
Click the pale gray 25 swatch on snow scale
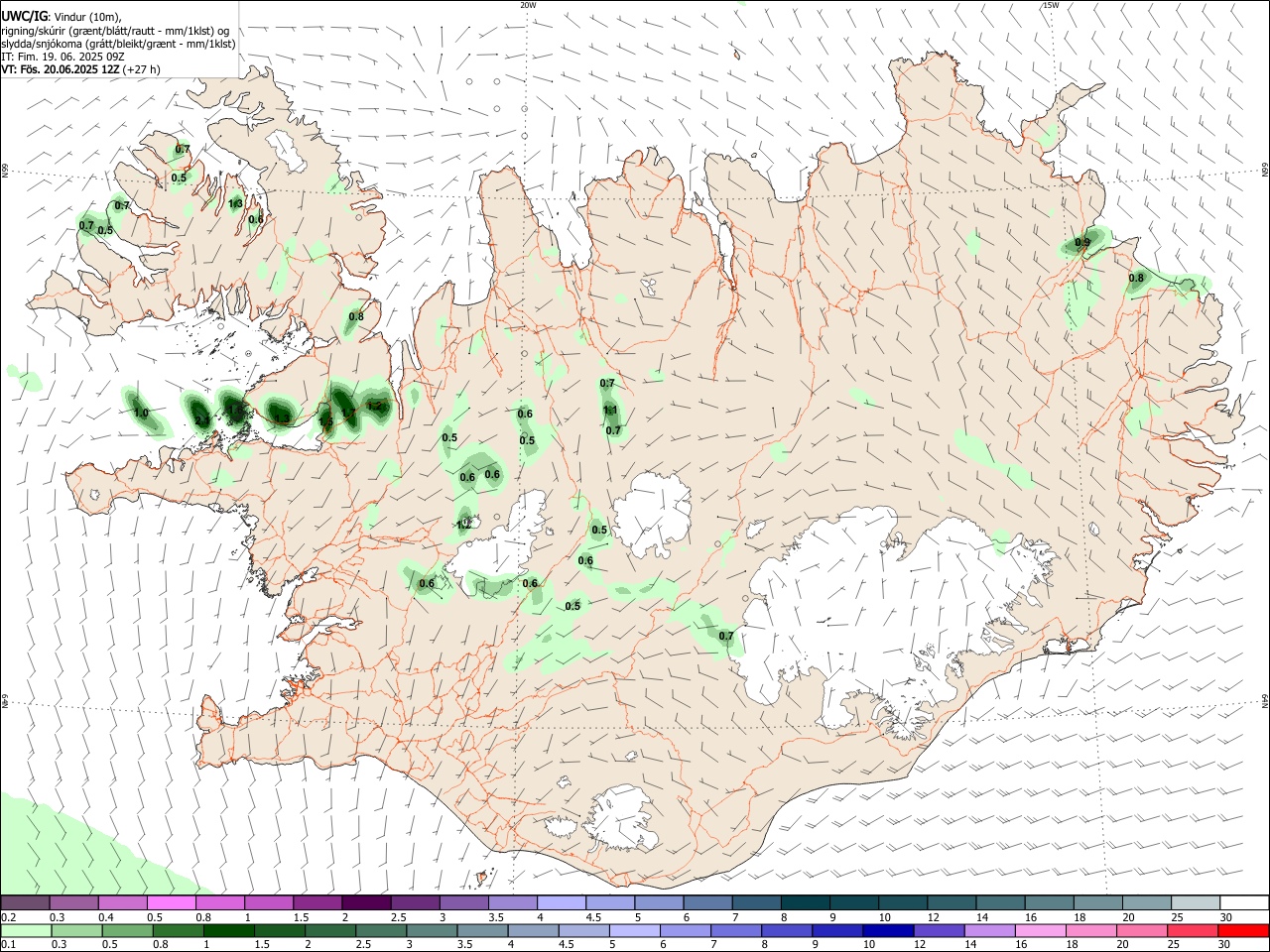tap(1196, 903)
